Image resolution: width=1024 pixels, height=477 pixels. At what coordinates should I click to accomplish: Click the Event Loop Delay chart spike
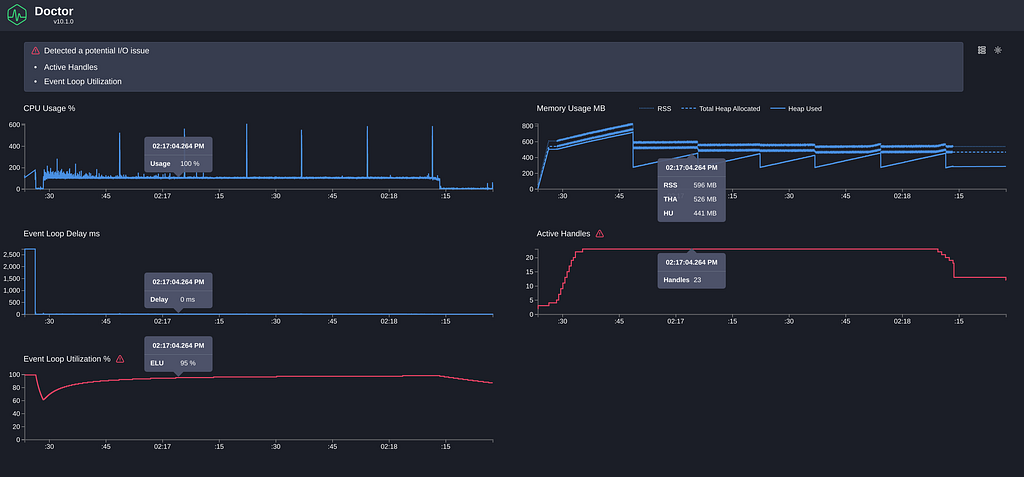pos(29,281)
